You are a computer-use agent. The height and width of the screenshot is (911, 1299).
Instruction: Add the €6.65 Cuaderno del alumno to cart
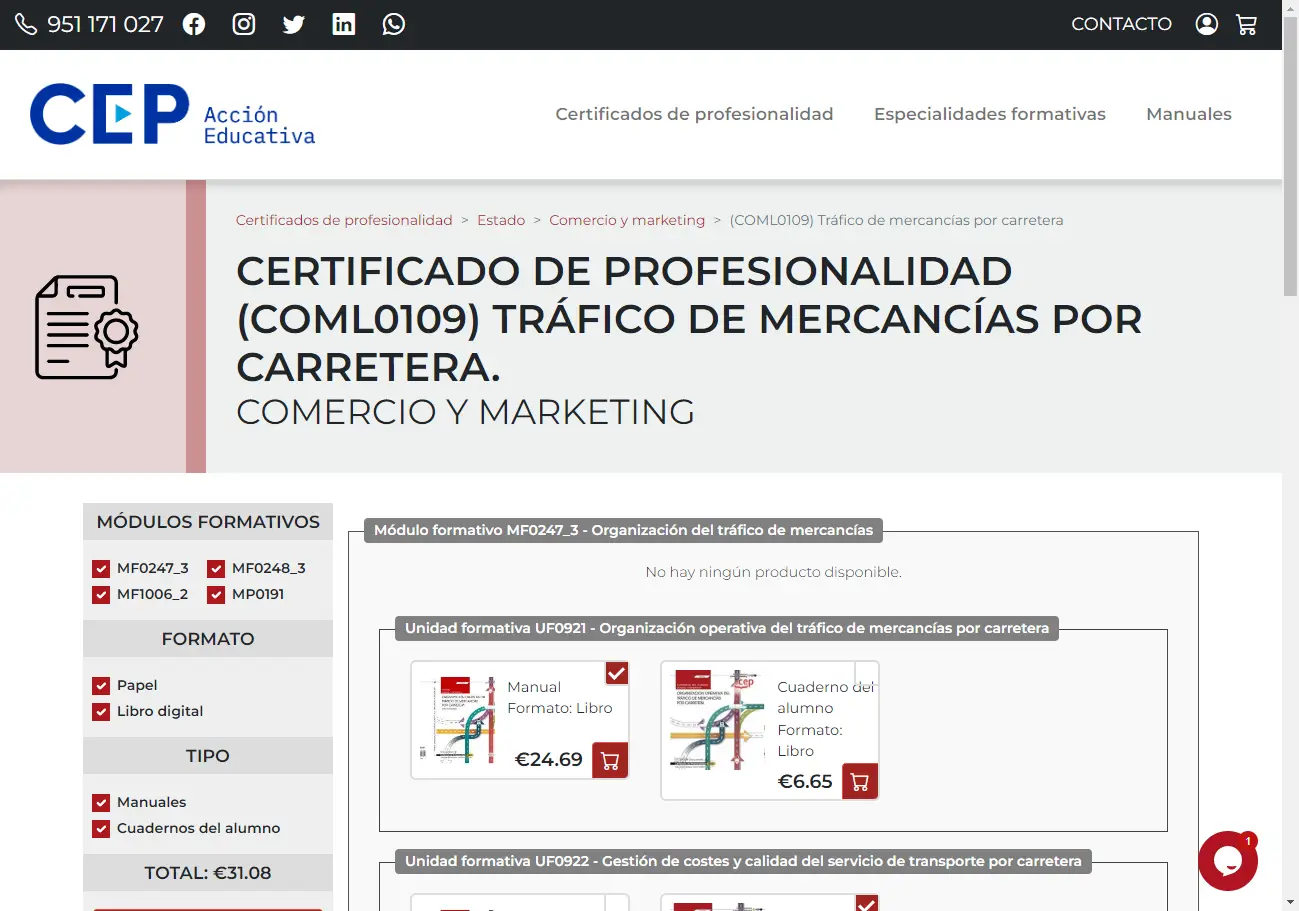coord(860,781)
